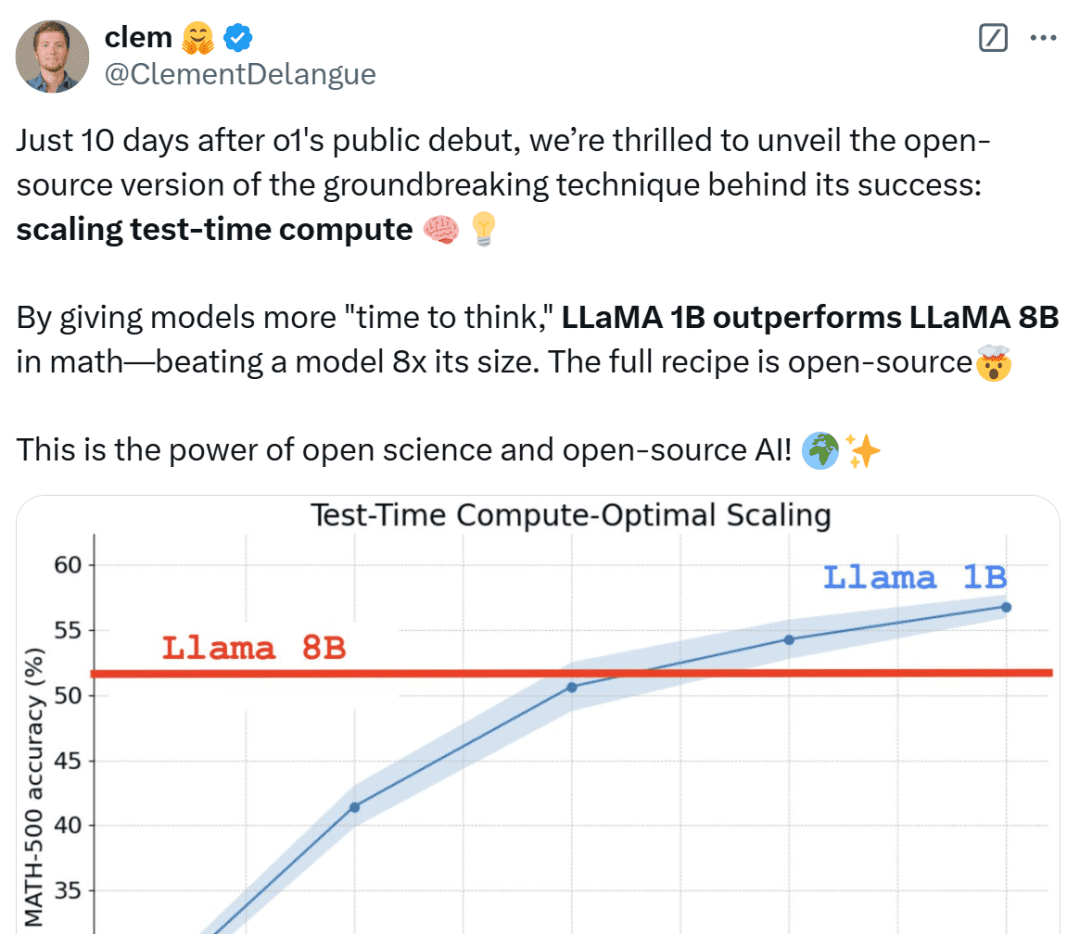Click the Grok slash-square icon
This screenshot has height=934, width=1080.
(992, 39)
